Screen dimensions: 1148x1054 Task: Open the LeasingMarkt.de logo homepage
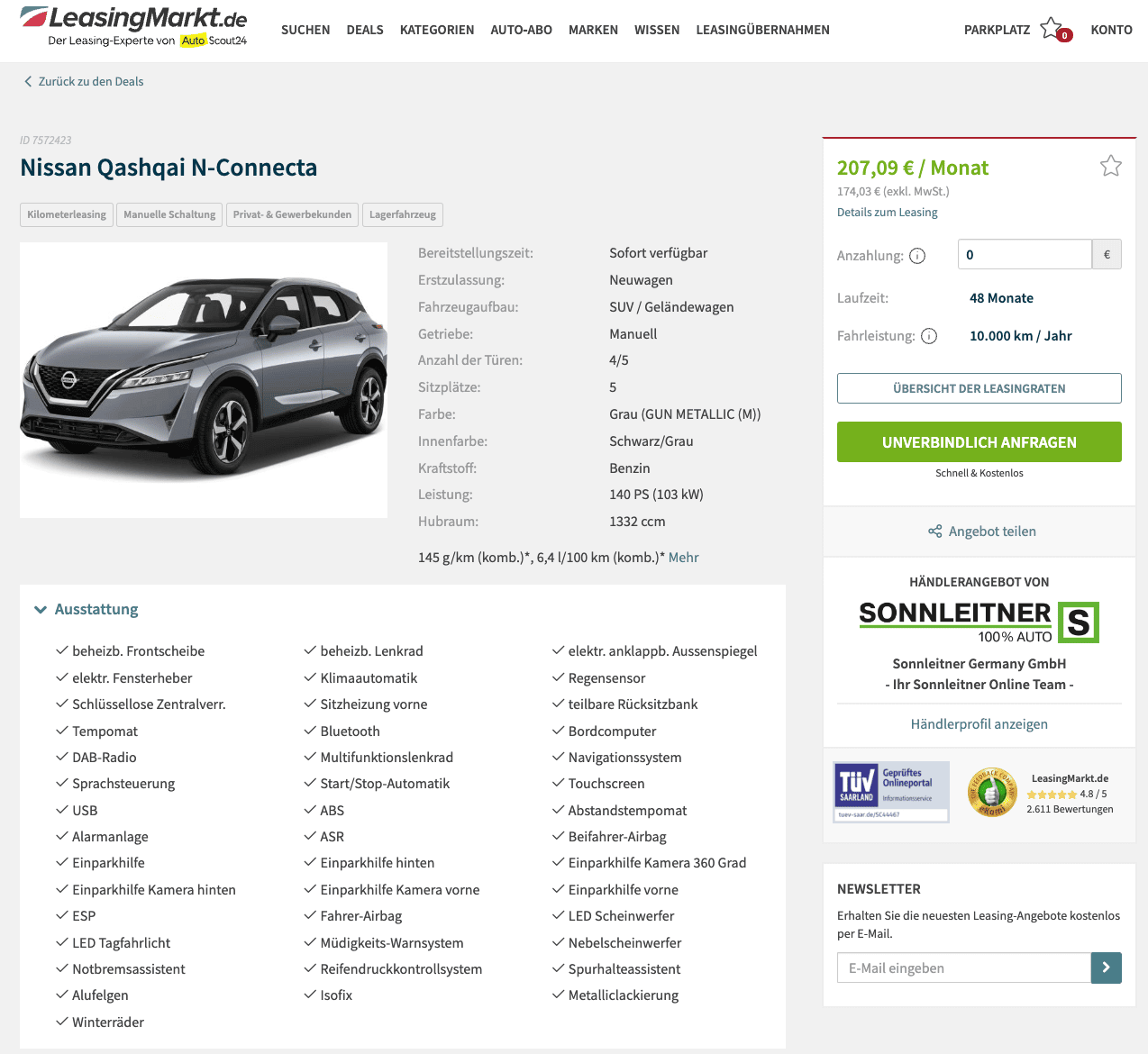pos(133,26)
